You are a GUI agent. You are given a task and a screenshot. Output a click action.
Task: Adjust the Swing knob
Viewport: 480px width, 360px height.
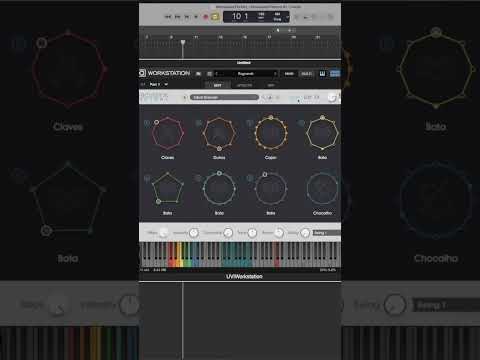point(305,233)
